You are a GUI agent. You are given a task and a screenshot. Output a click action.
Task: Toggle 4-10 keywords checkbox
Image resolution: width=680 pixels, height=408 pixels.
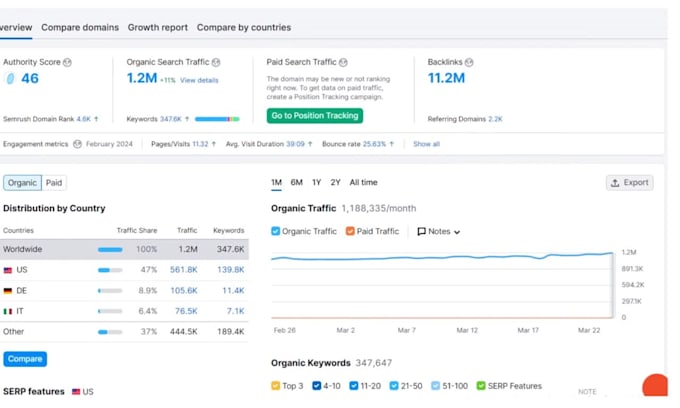(317, 385)
